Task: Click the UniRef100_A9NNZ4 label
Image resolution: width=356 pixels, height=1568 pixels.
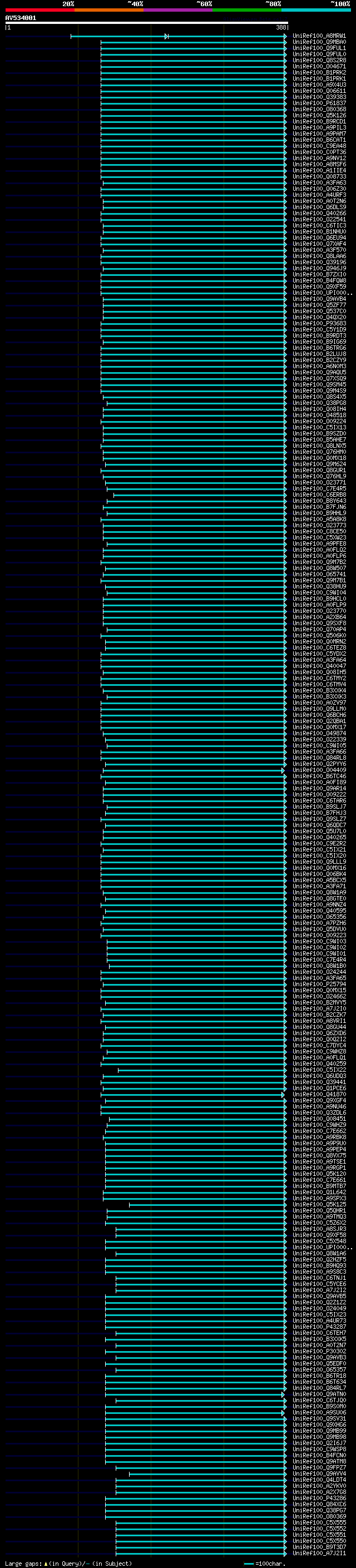Action: (x=319, y=904)
